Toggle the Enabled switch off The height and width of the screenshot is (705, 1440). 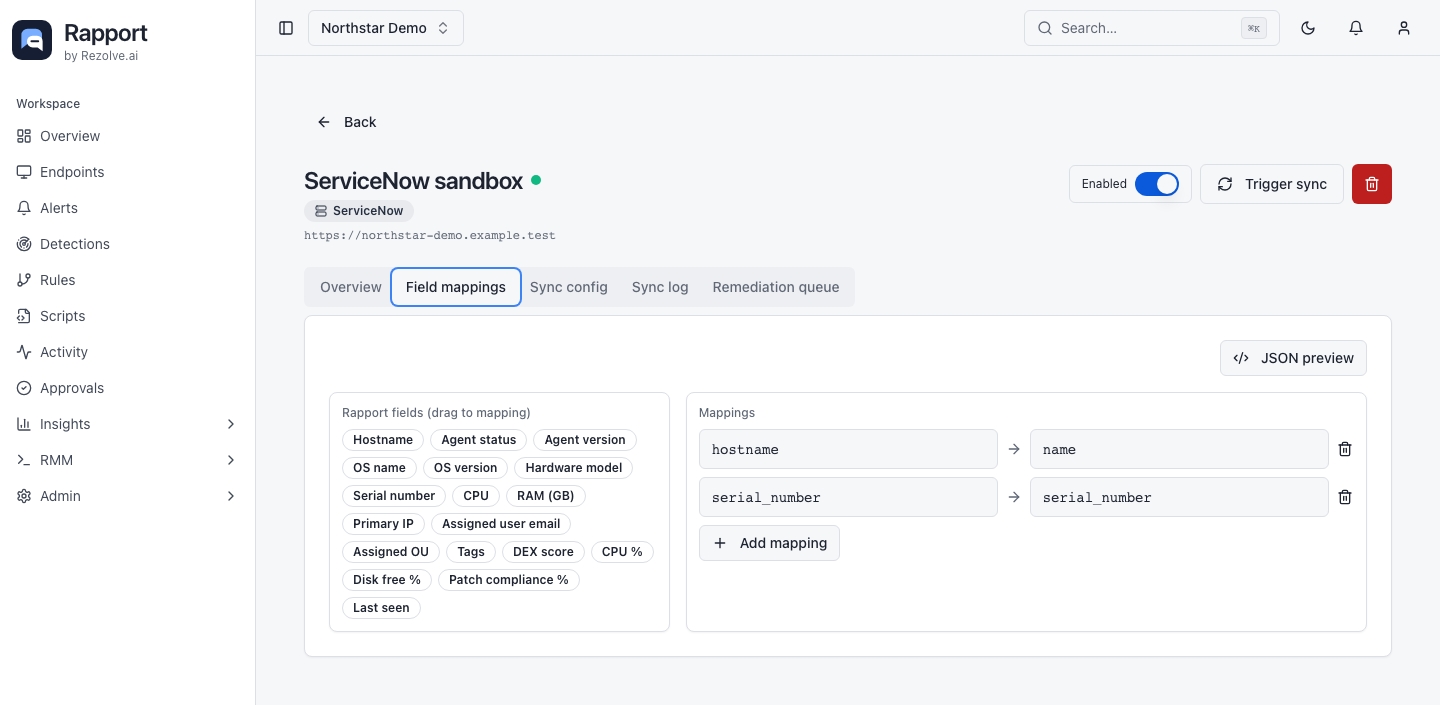1157,184
